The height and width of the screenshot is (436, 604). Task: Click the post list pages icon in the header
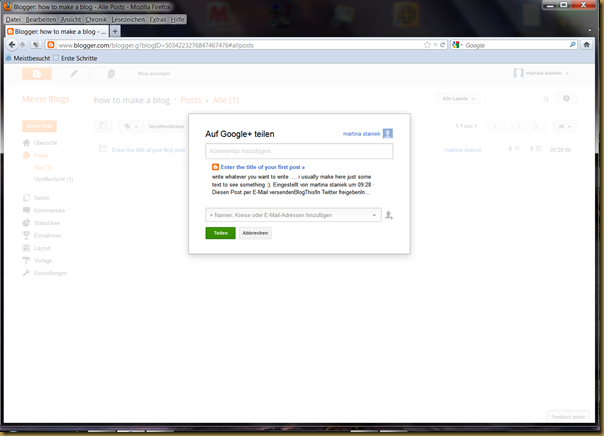click(x=111, y=74)
